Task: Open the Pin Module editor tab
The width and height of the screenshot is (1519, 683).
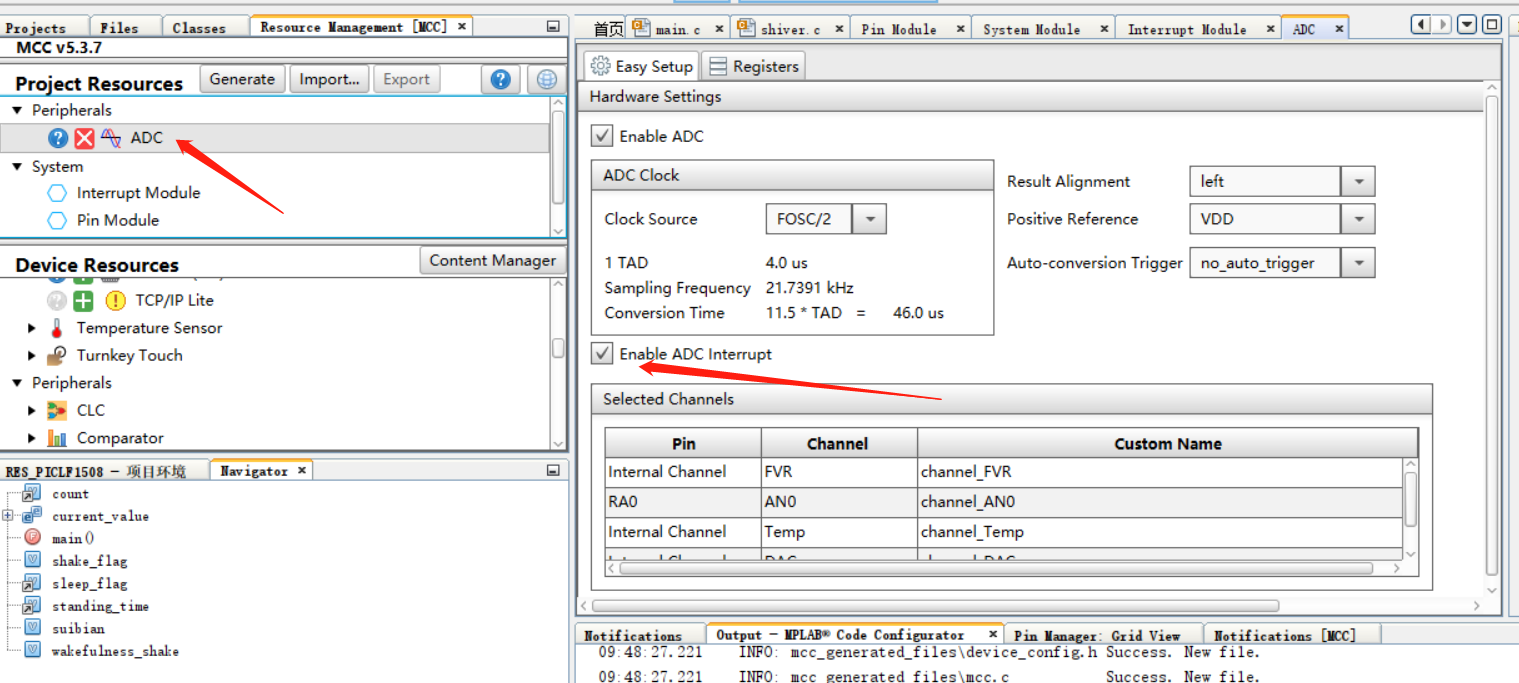Action: 899,28
